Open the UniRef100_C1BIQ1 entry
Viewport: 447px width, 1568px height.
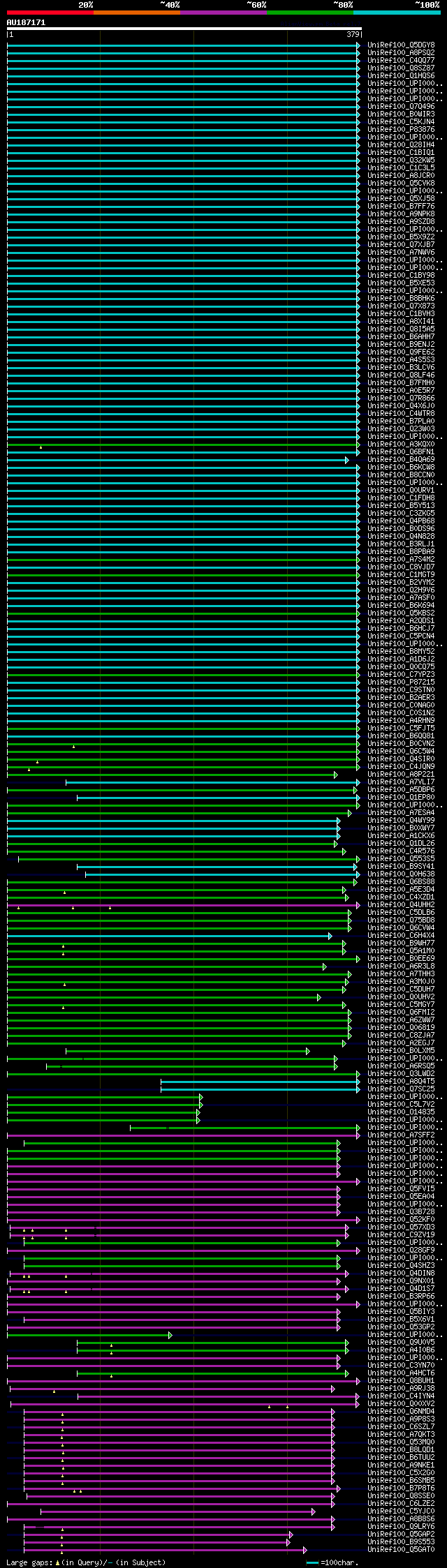click(x=401, y=153)
